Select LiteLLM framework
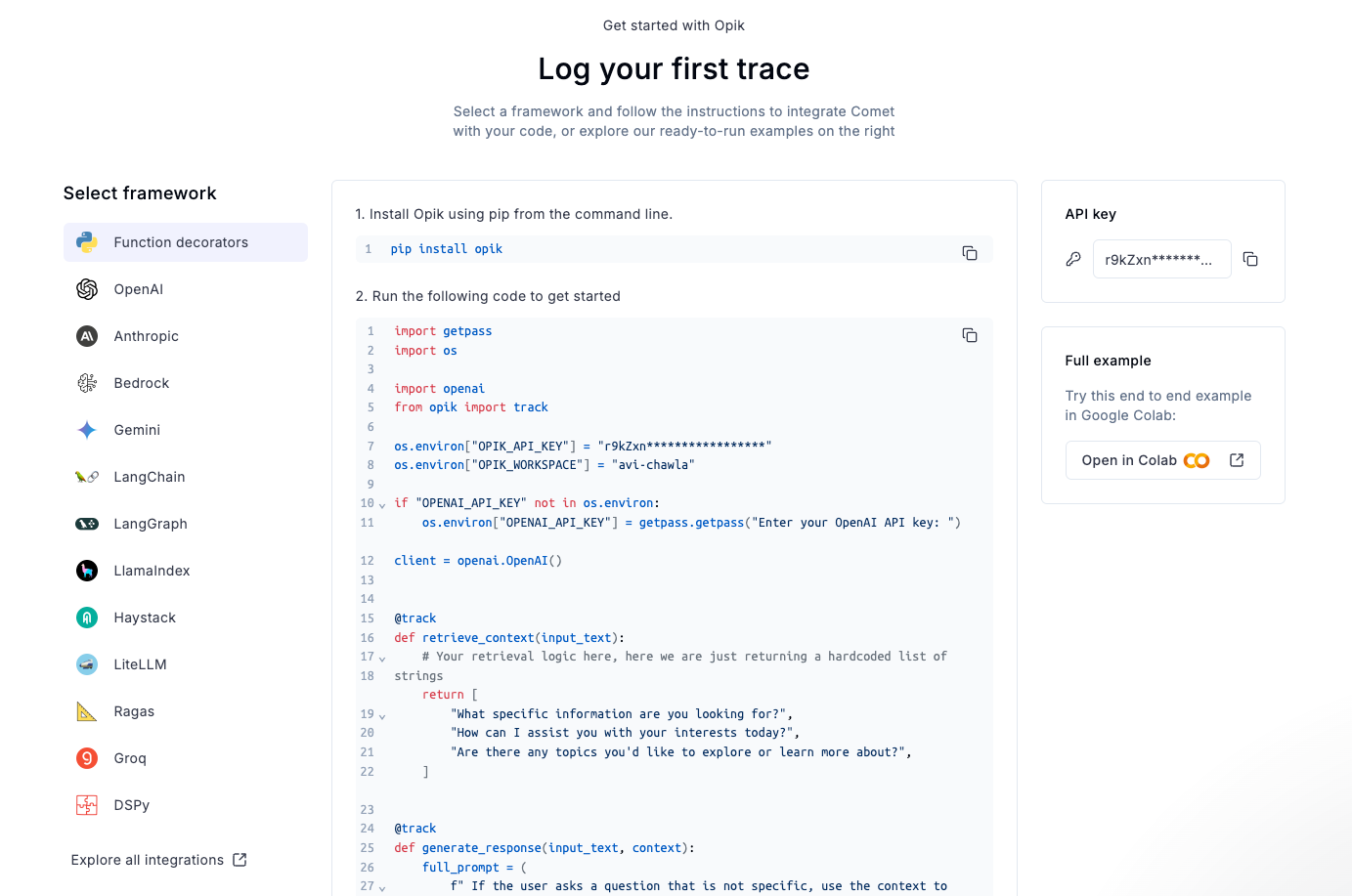Screen dimensions: 1352x896 186,664
